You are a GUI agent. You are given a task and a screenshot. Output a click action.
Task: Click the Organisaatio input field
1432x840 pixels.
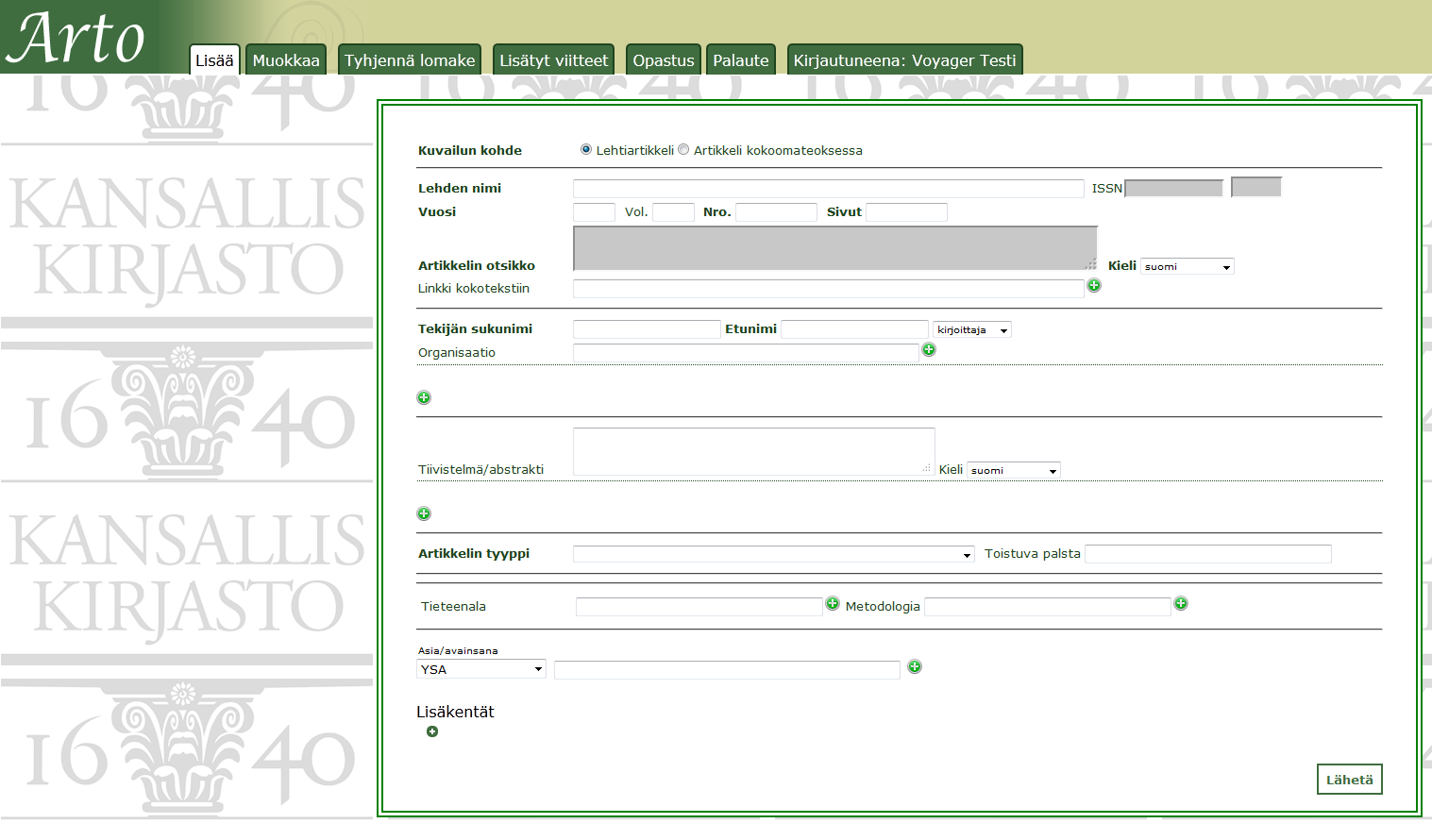(x=746, y=352)
